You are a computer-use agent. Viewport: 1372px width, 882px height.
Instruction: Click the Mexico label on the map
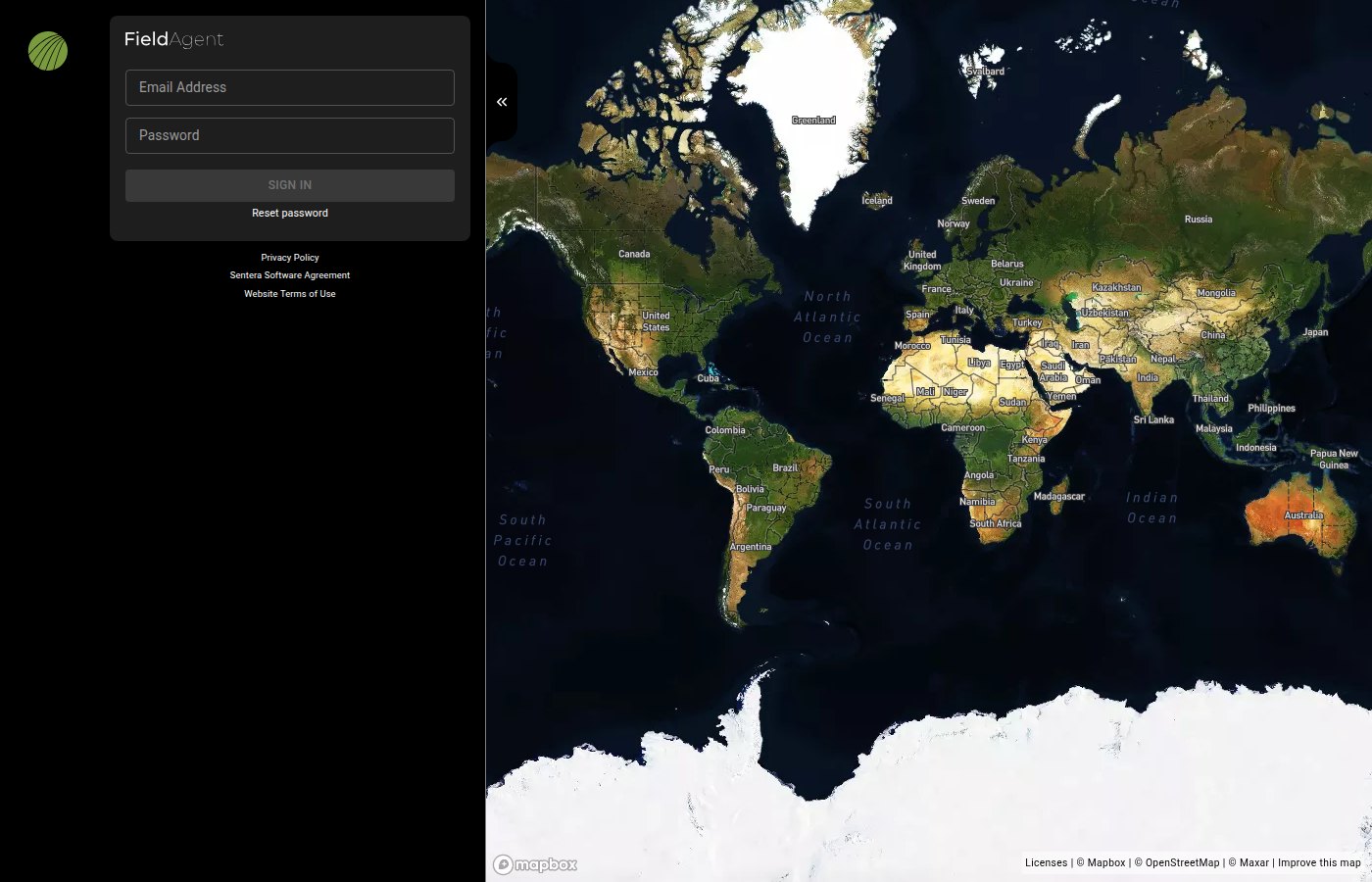(643, 372)
